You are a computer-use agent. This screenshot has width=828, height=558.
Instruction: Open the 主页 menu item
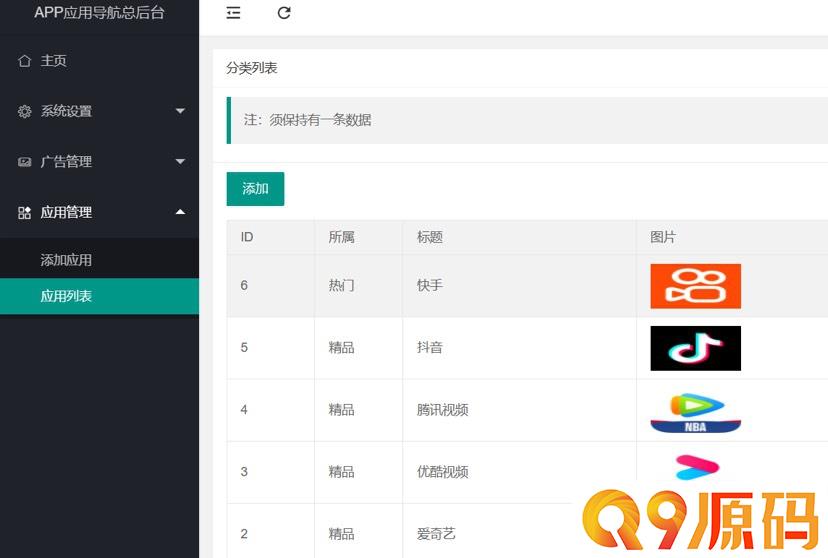point(99,61)
